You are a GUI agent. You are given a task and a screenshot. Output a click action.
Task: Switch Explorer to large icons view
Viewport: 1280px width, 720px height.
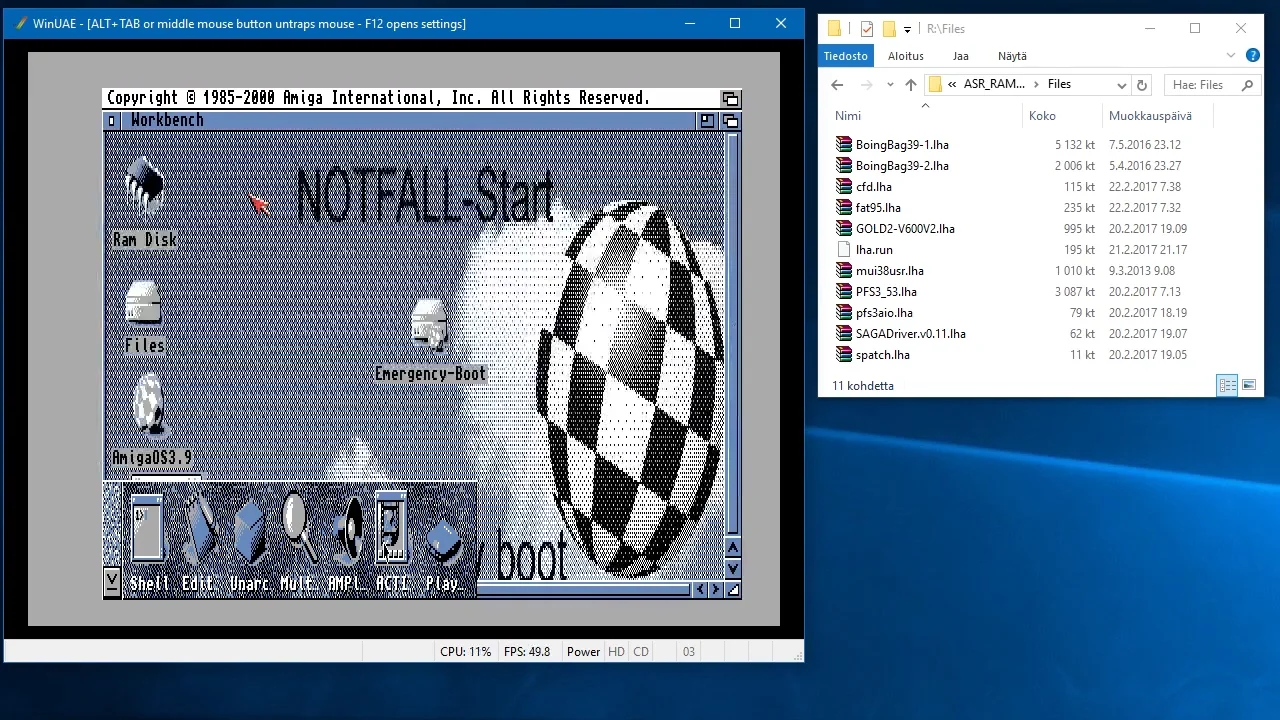point(1248,385)
